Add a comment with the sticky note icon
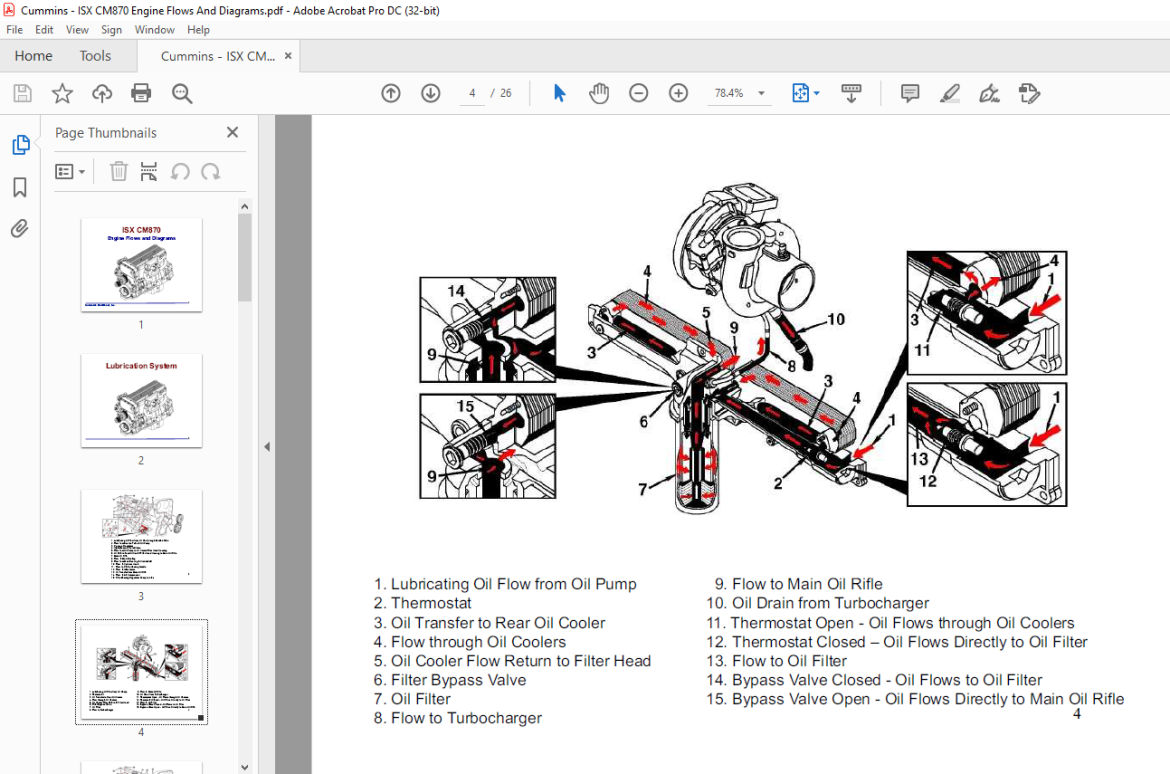This screenshot has width=1170, height=774. point(910,93)
